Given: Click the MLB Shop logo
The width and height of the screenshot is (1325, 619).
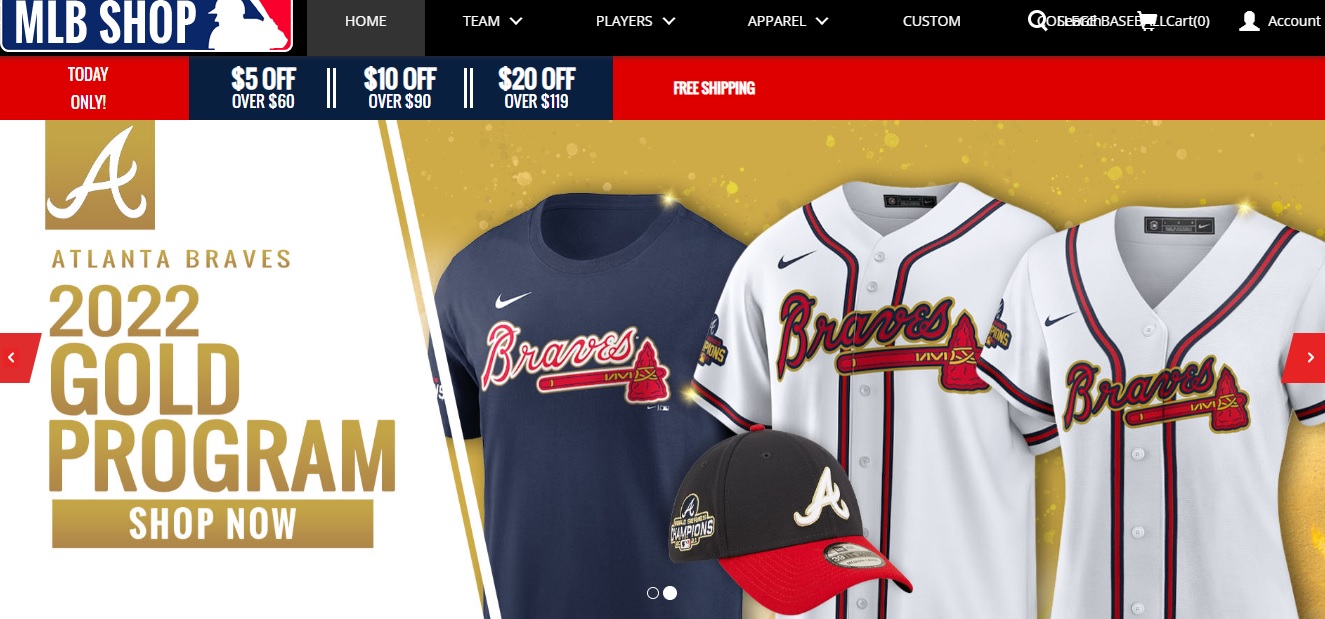Looking at the screenshot, I should tap(147, 25).
